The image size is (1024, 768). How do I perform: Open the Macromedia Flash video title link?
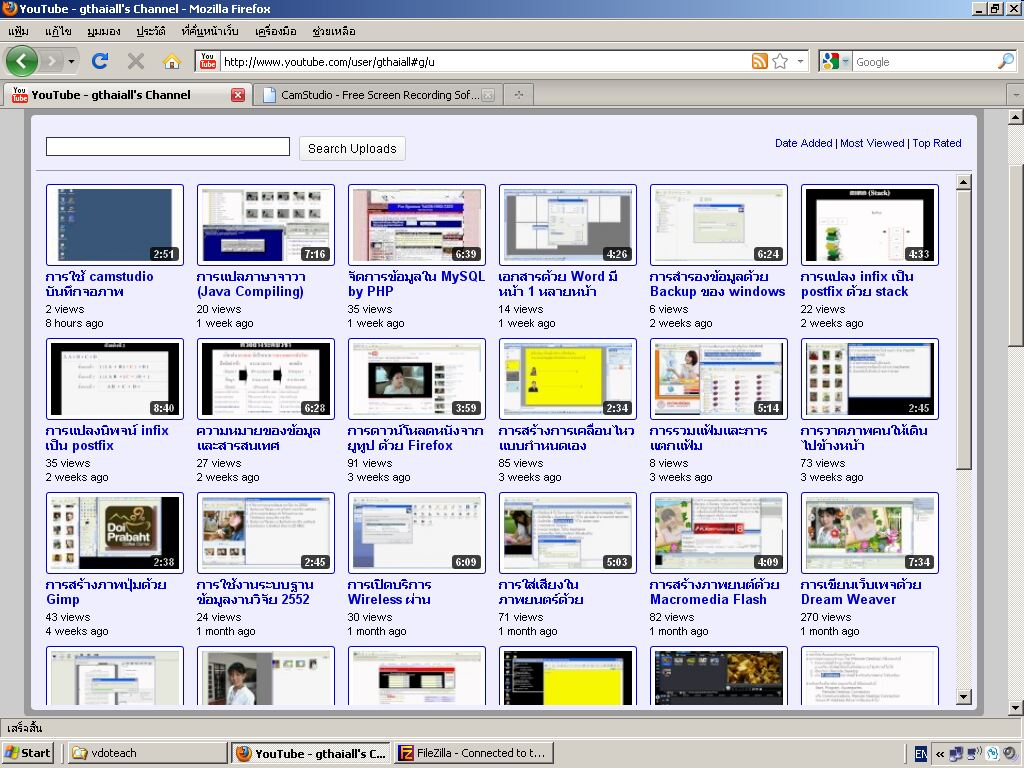[x=714, y=592]
